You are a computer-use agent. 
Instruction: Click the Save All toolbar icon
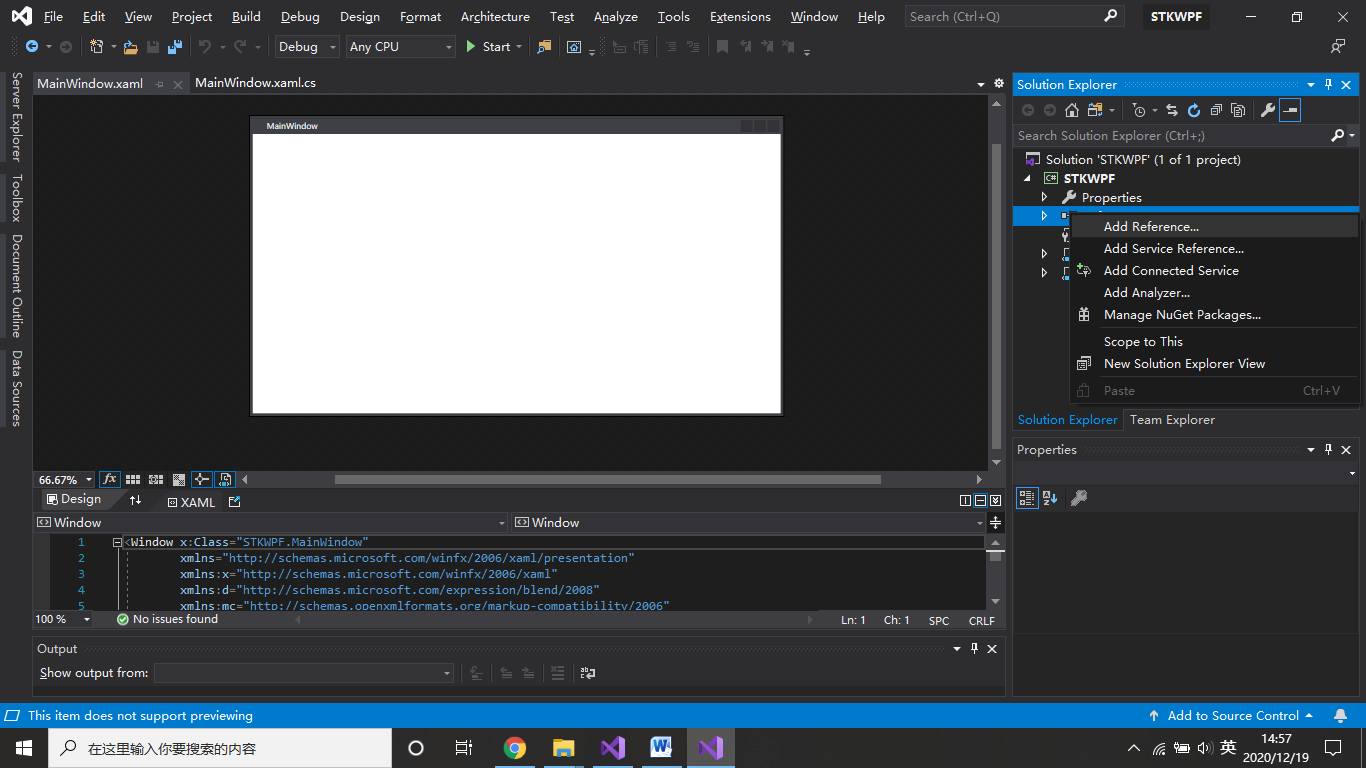174,46
